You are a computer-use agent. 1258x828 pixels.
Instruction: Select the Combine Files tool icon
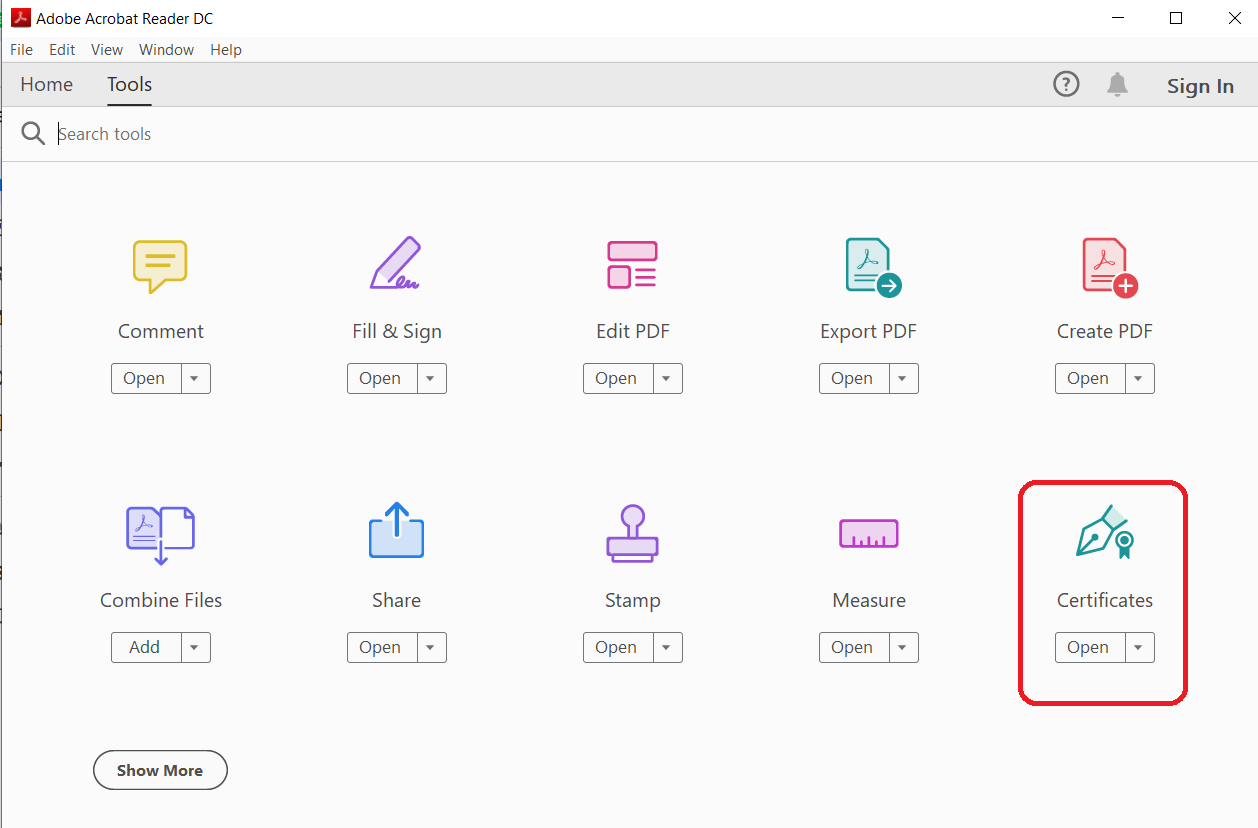[160, 535]
